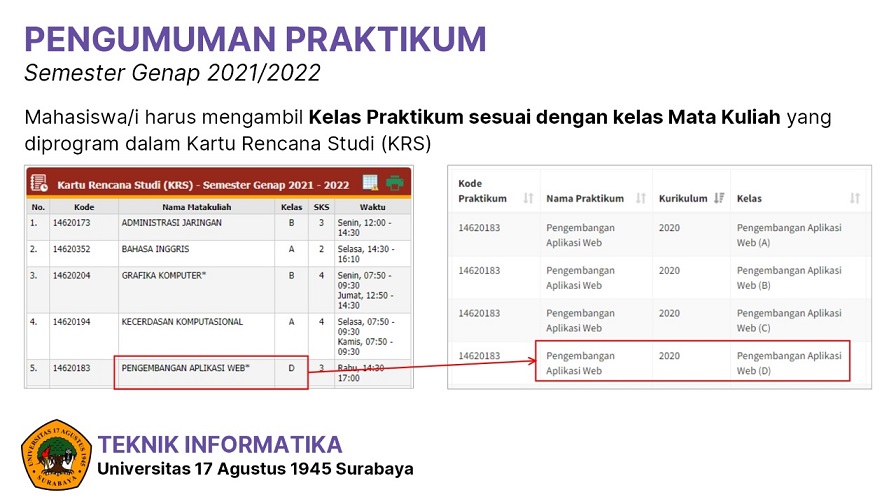Select class Pengembangan Aplikasi Web (D)
This screenshot has width=896, height=504.
[x=789, y=363]
